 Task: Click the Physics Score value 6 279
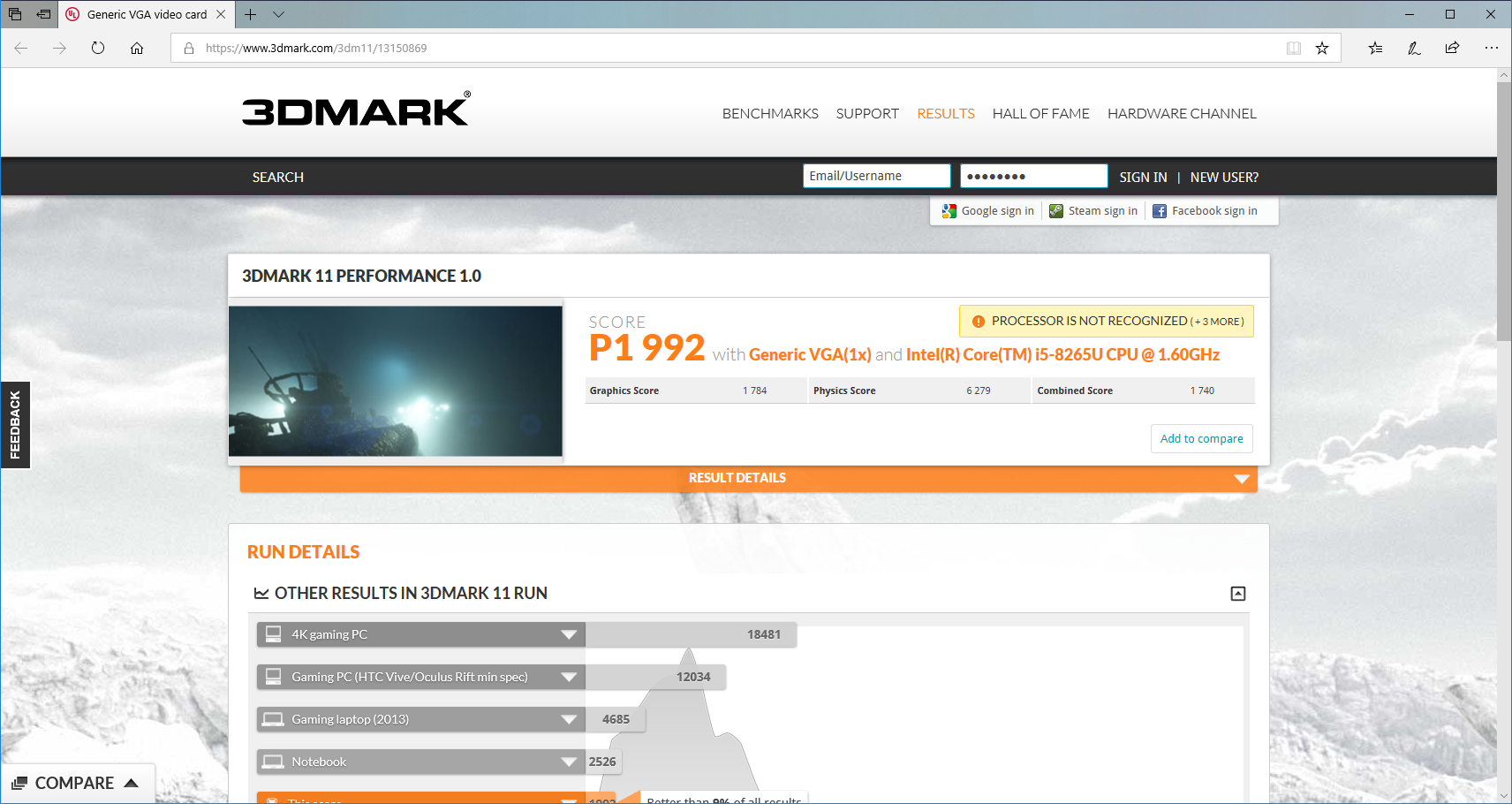pyautogui.click(x=979, y=391)
